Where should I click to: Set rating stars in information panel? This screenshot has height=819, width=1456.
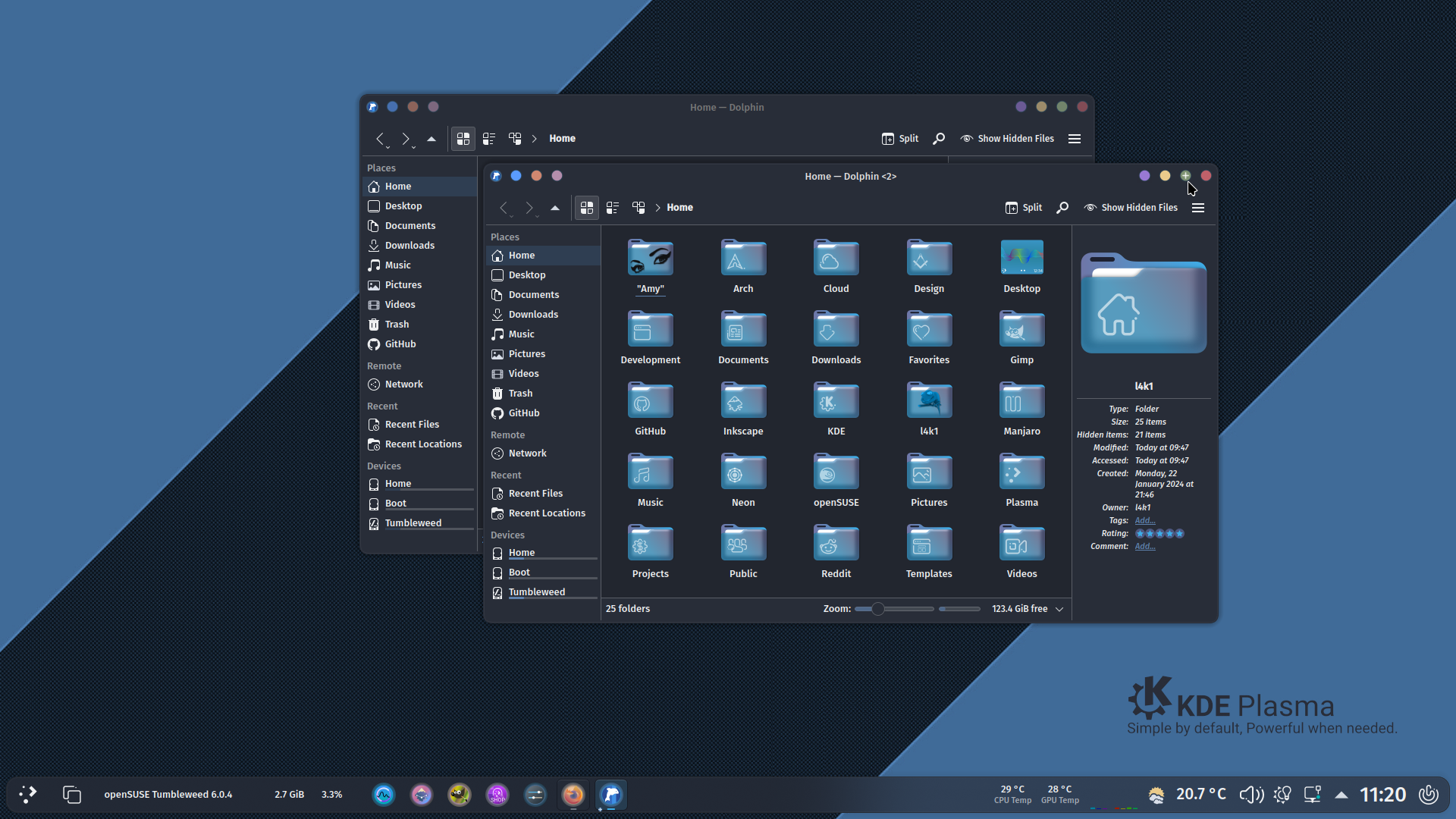[1159, 534]
